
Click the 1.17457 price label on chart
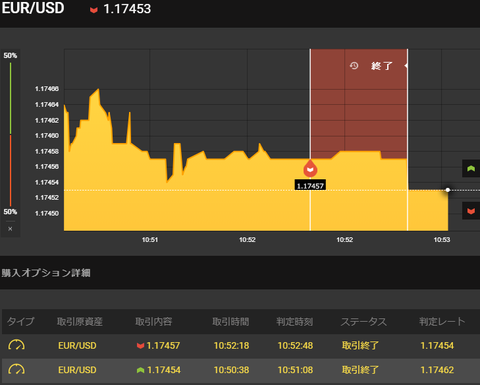[310, 185]
